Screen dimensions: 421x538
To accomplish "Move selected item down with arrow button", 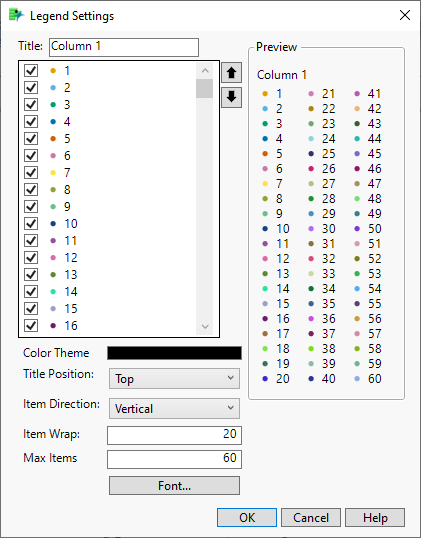I will click(x=231, y=97).
